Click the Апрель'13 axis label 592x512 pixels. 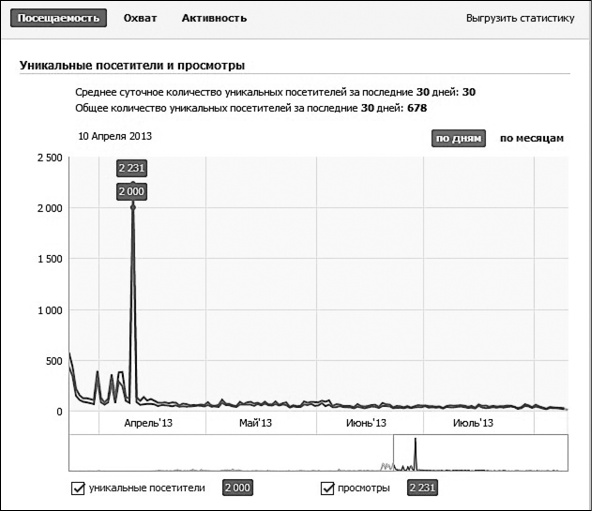pos(148,423)
